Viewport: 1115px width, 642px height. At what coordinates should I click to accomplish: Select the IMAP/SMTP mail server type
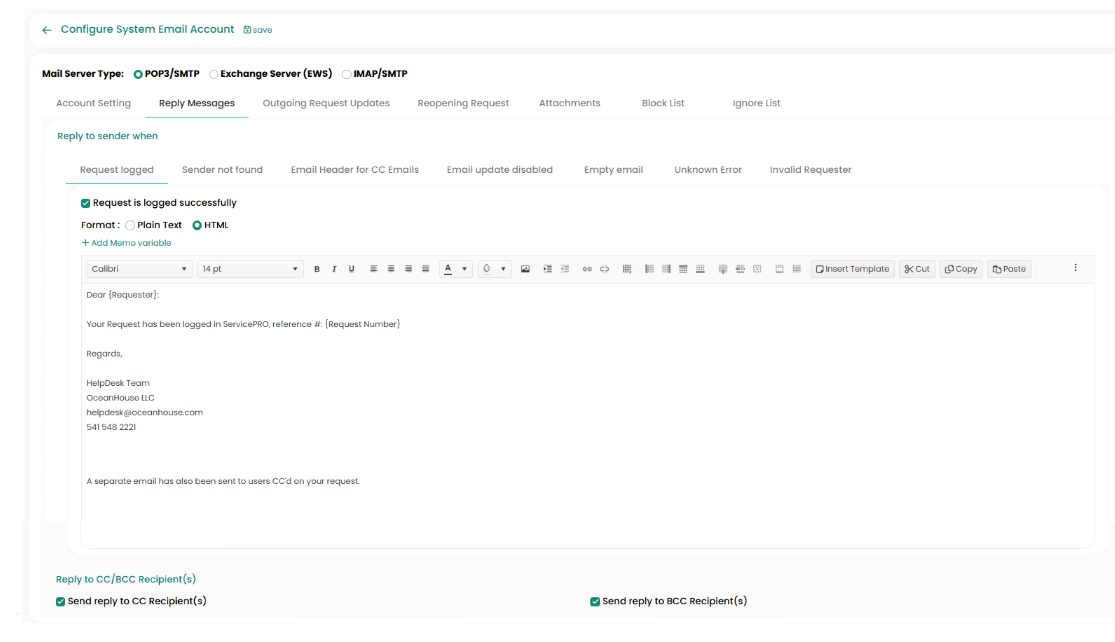click(x=347, y=74)
